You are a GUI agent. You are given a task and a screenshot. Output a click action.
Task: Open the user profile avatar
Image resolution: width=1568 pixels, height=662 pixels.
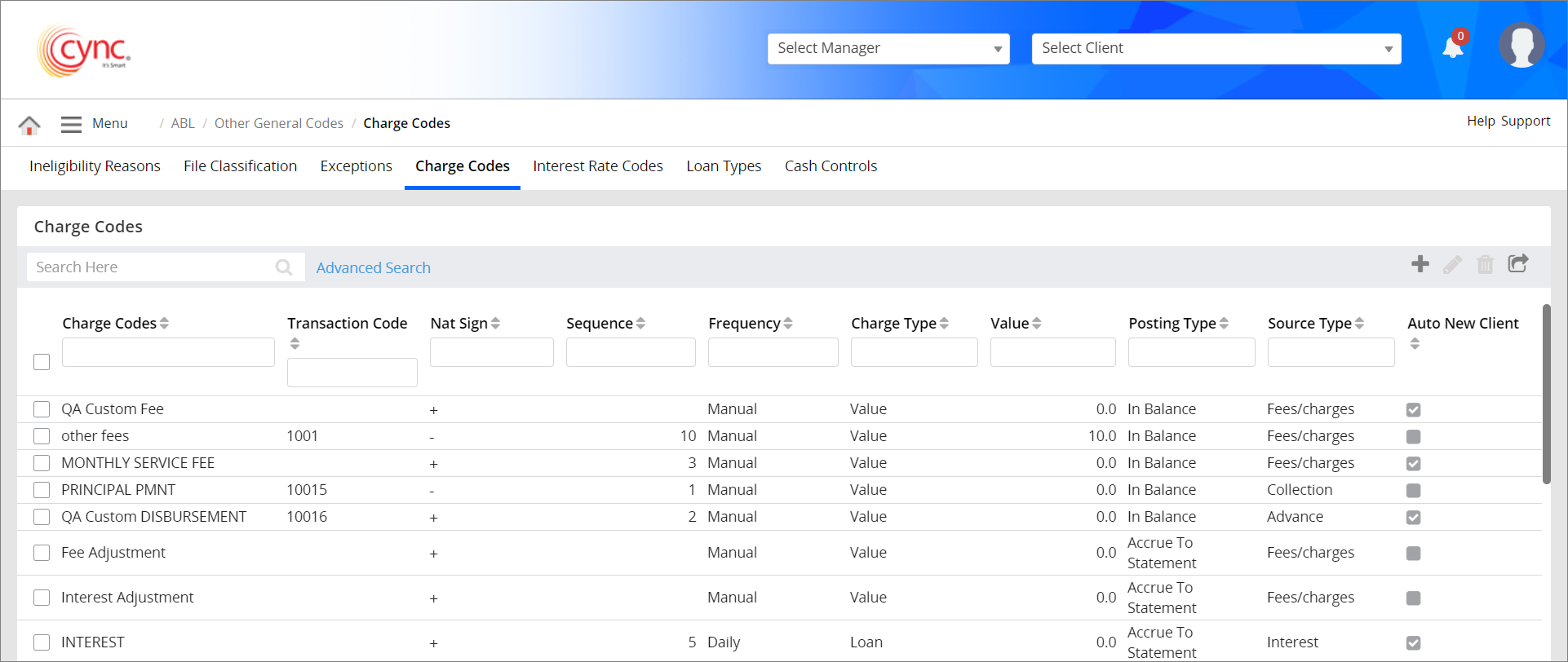click(x=1521, y=46)
